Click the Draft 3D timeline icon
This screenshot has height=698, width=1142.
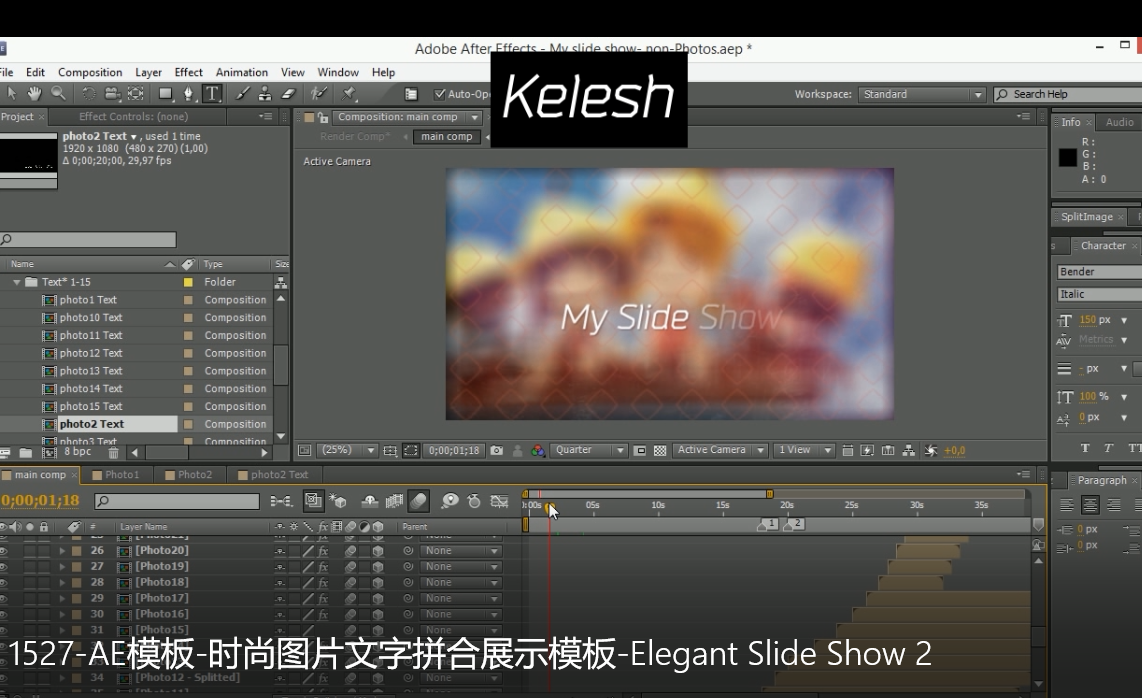(x=337, y=501)
